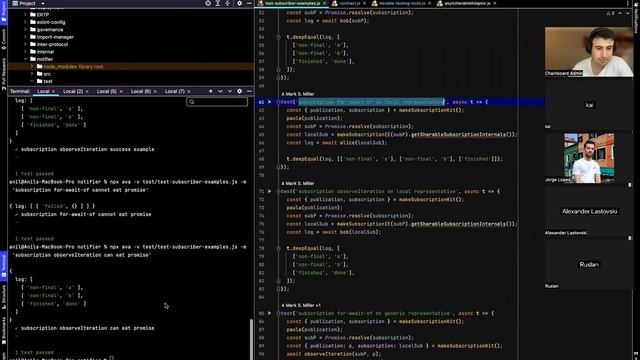Switch to the Local (5) terminal tab
Image resolution: width=640 pixels, height=360 pixels.
pos(107,91)
